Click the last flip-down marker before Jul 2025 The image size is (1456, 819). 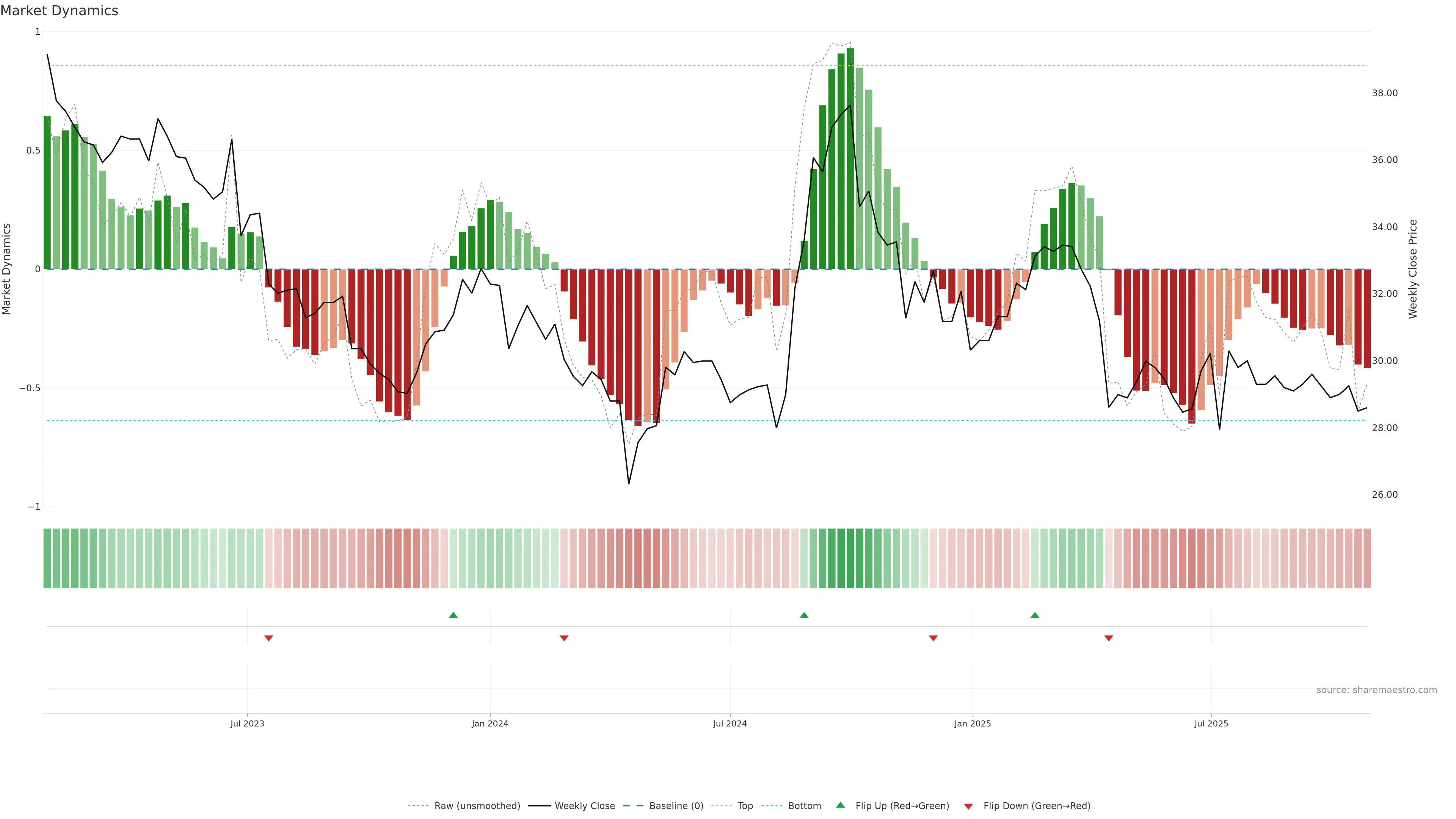tap(1108, 638)
